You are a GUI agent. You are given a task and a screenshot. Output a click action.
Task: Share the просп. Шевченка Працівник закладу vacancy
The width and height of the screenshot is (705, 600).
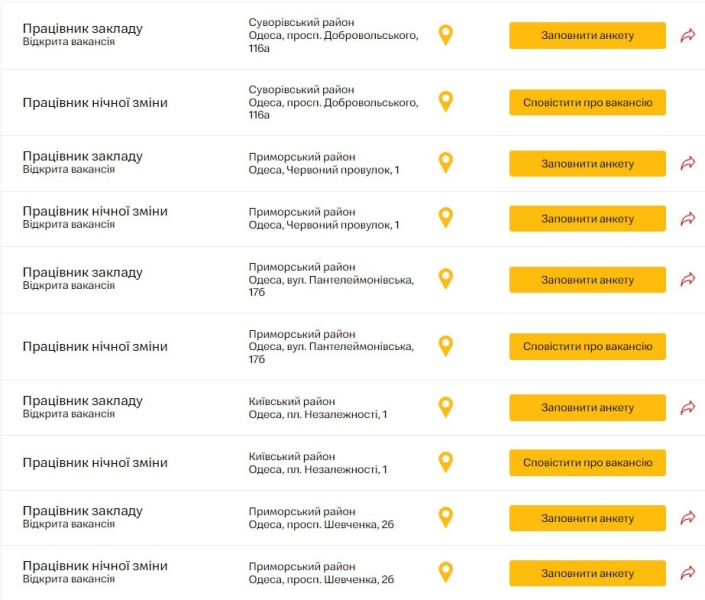tap(688, 518)
